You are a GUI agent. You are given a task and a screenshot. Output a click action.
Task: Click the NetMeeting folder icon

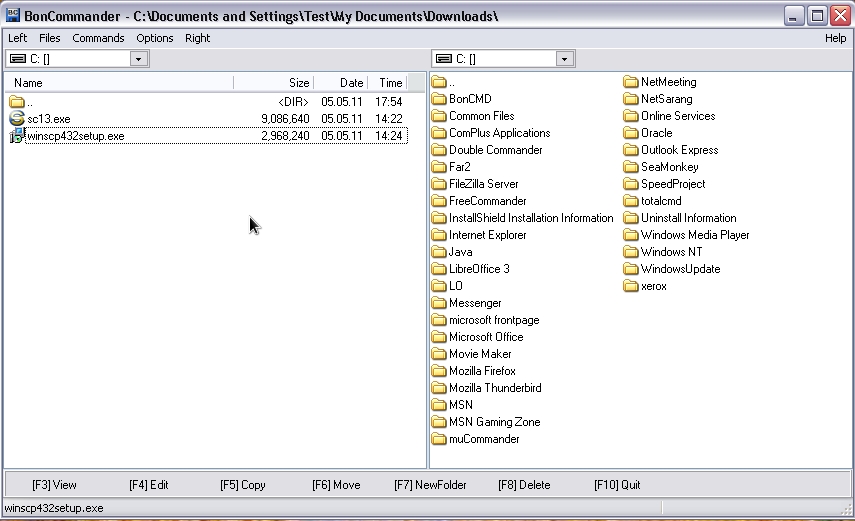coord(631,82)
